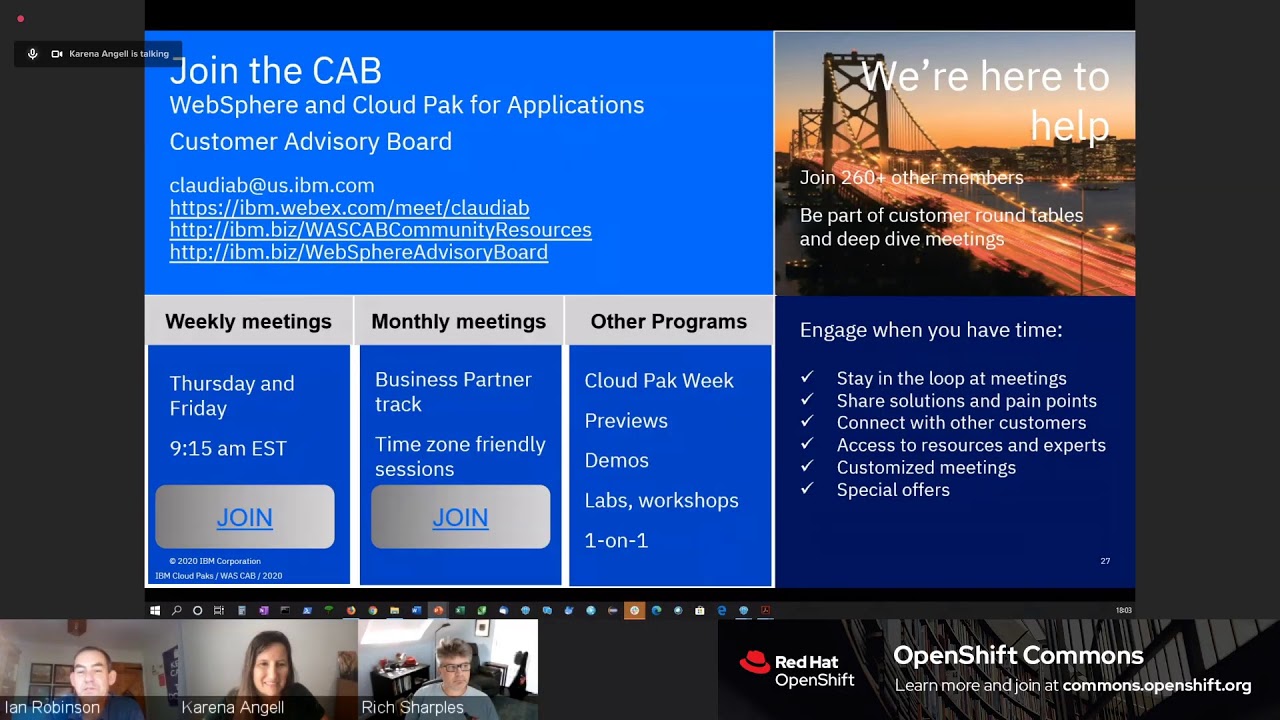
Task: Open Microsoft Store from the taskbar
Action: [699, 610]
